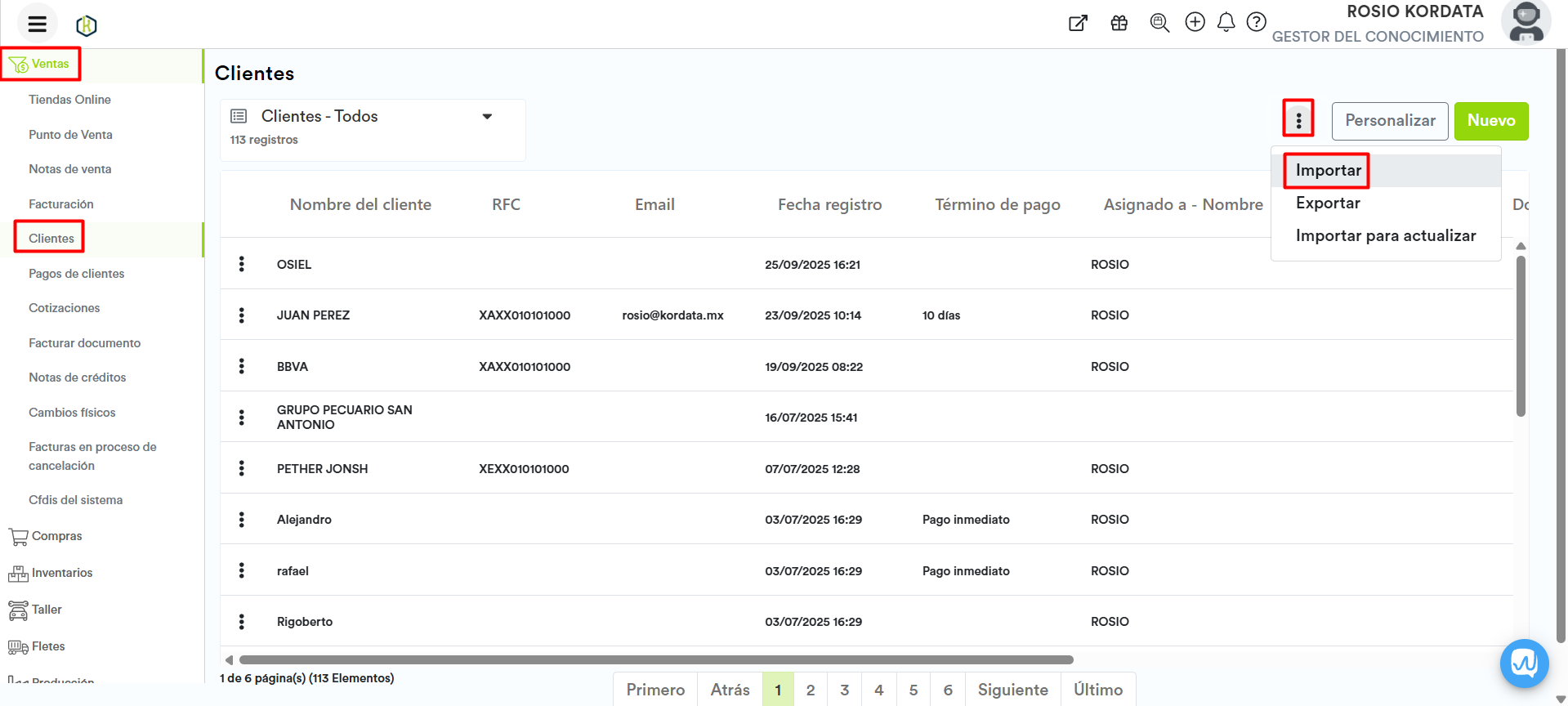Open the search magnifier icon

coord(1159,23)
